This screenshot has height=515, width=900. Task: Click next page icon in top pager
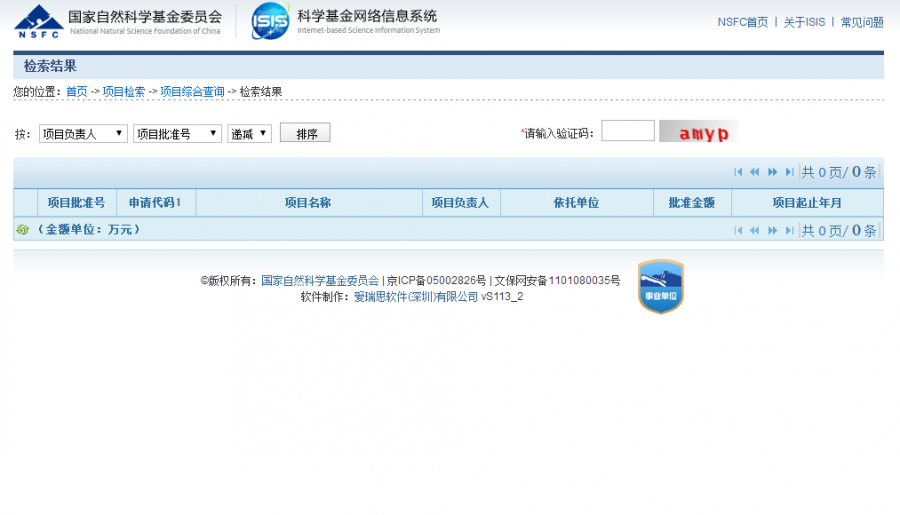pyautogui.click(x=773, y=172)
